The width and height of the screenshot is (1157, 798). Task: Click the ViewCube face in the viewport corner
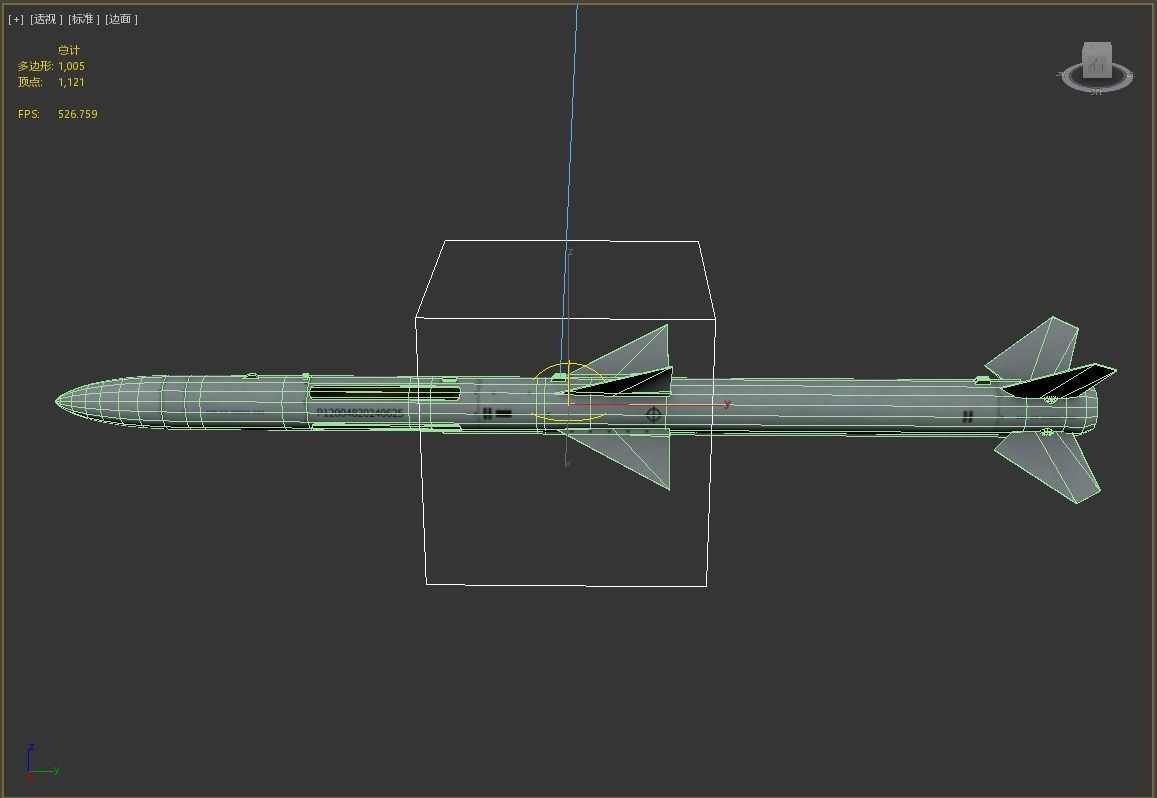point(1096,61)
